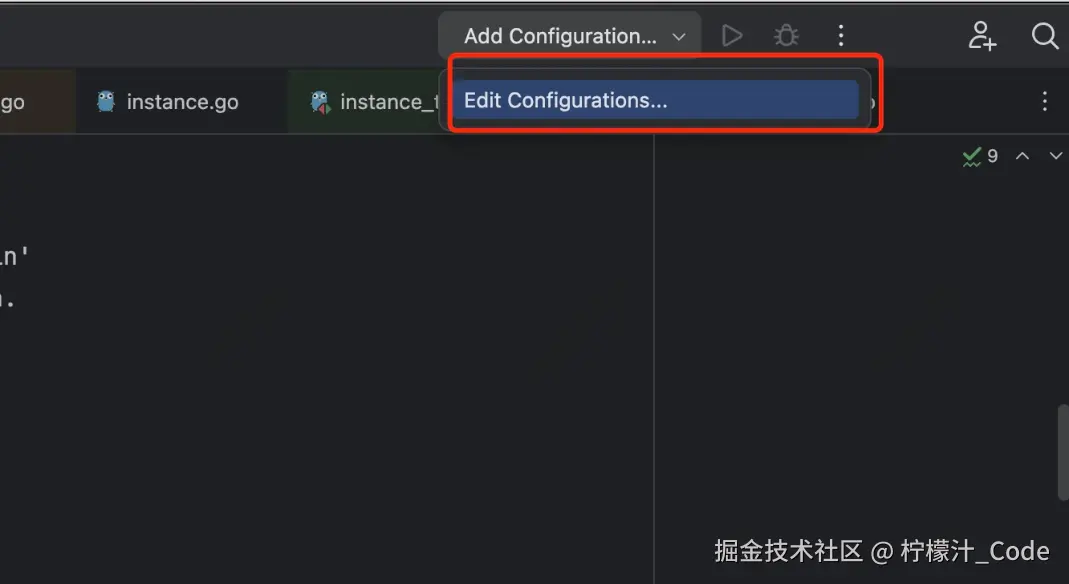Screen dimensions: 1069x584
Task: Open the Add Configuration dropdown
Action: (560, 36)
